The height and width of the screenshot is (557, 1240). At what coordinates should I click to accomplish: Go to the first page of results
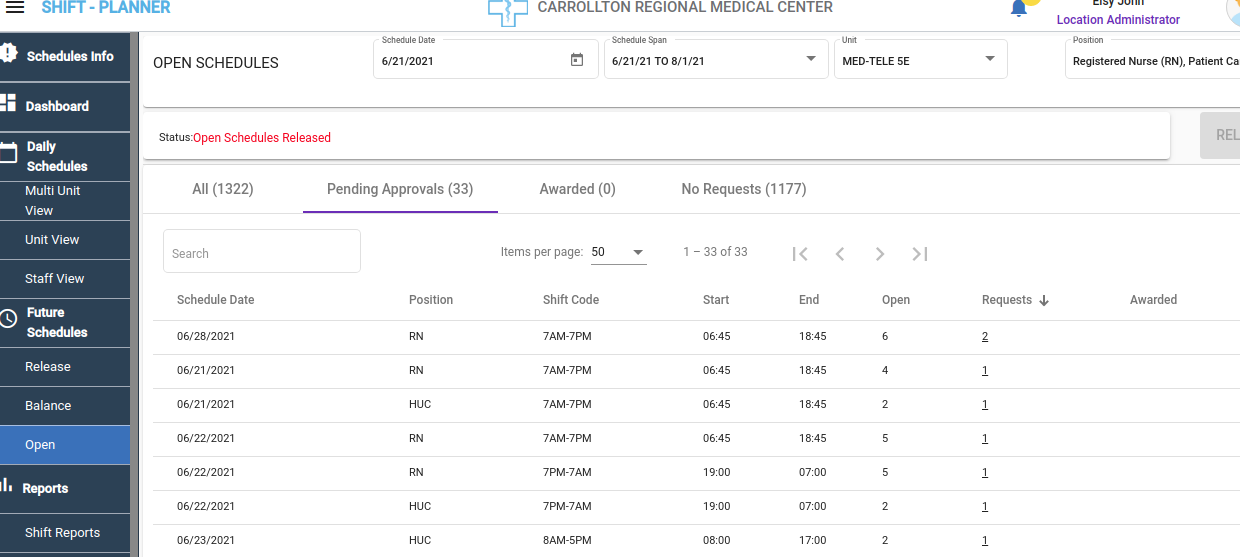point(800,254)
